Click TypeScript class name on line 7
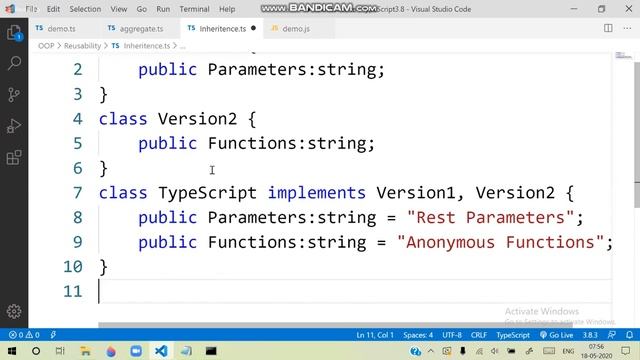640x360 pixels. [x=207, y=193]
